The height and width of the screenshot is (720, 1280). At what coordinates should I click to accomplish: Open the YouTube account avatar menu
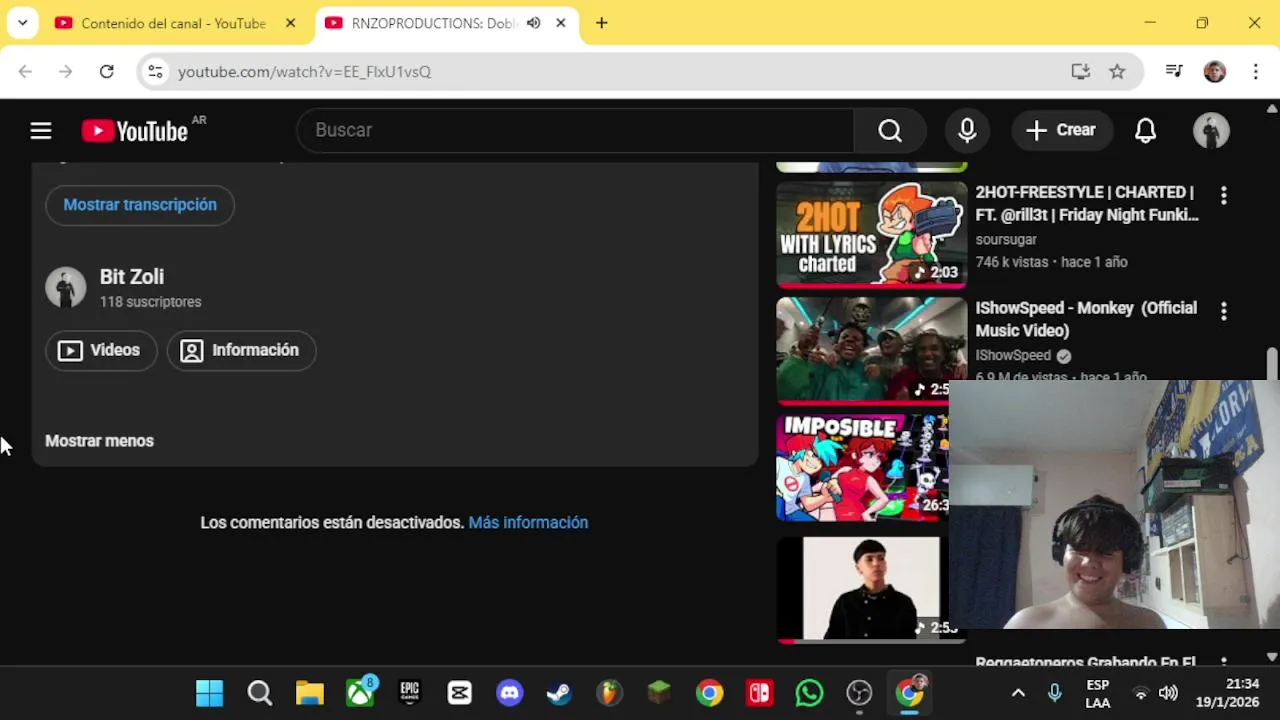(x=1211, y=130)
